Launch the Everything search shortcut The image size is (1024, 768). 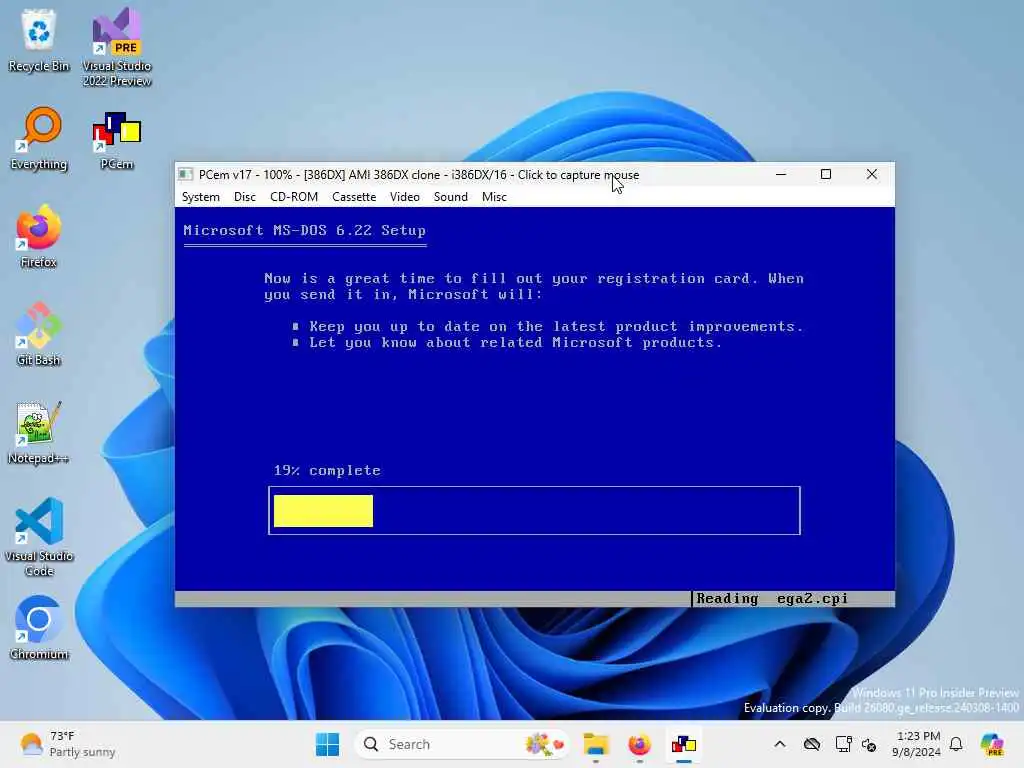tap(39, 138)
